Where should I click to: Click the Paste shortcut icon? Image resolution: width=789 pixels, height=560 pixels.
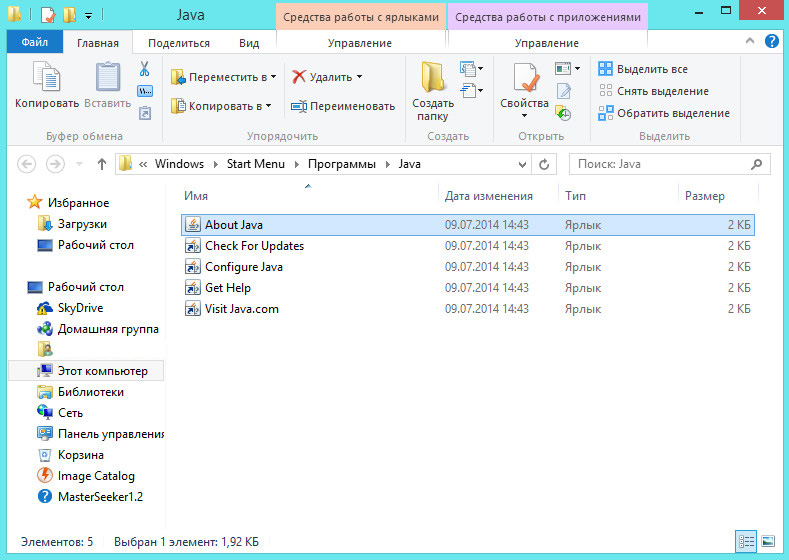(x=144, y=113)
